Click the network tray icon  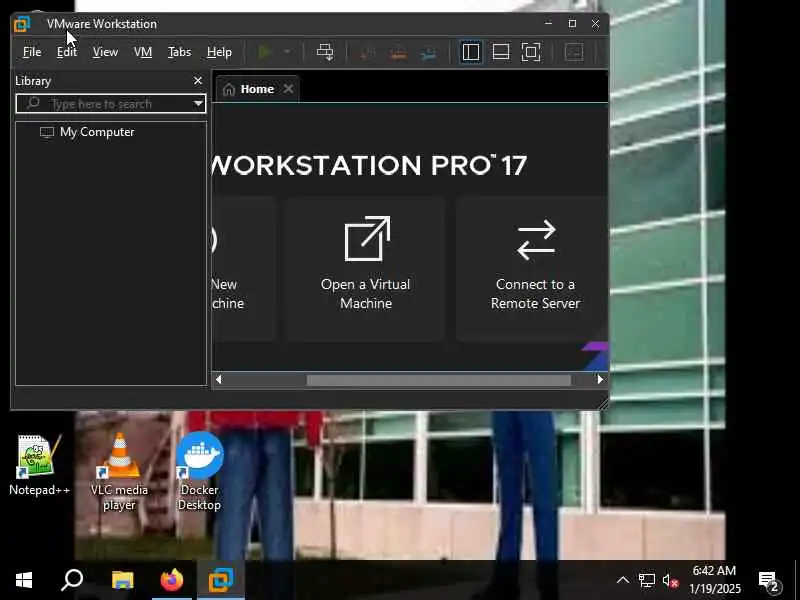646,581
